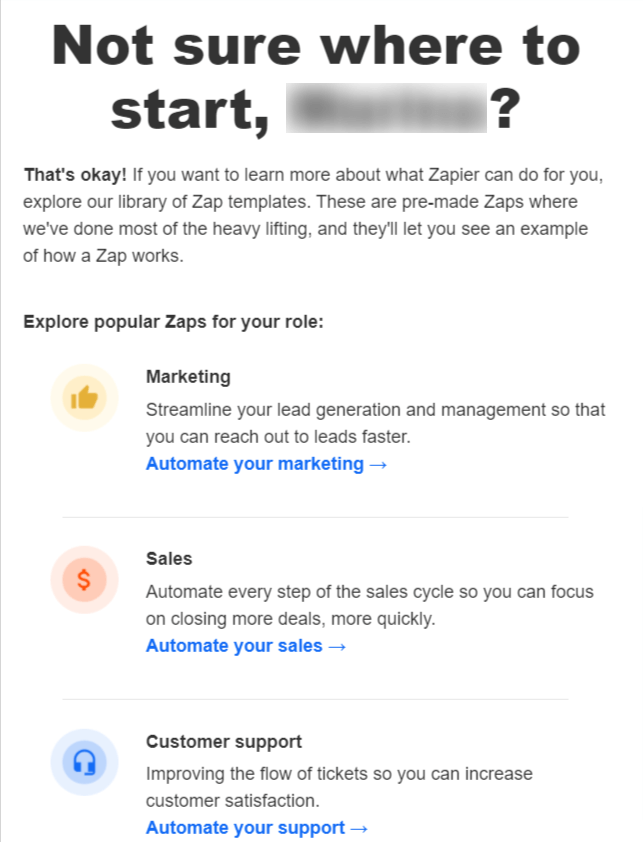Click the Sales dollar sign icon
Viewport: 643px width, 842px height.
click(x=84, y=580)
